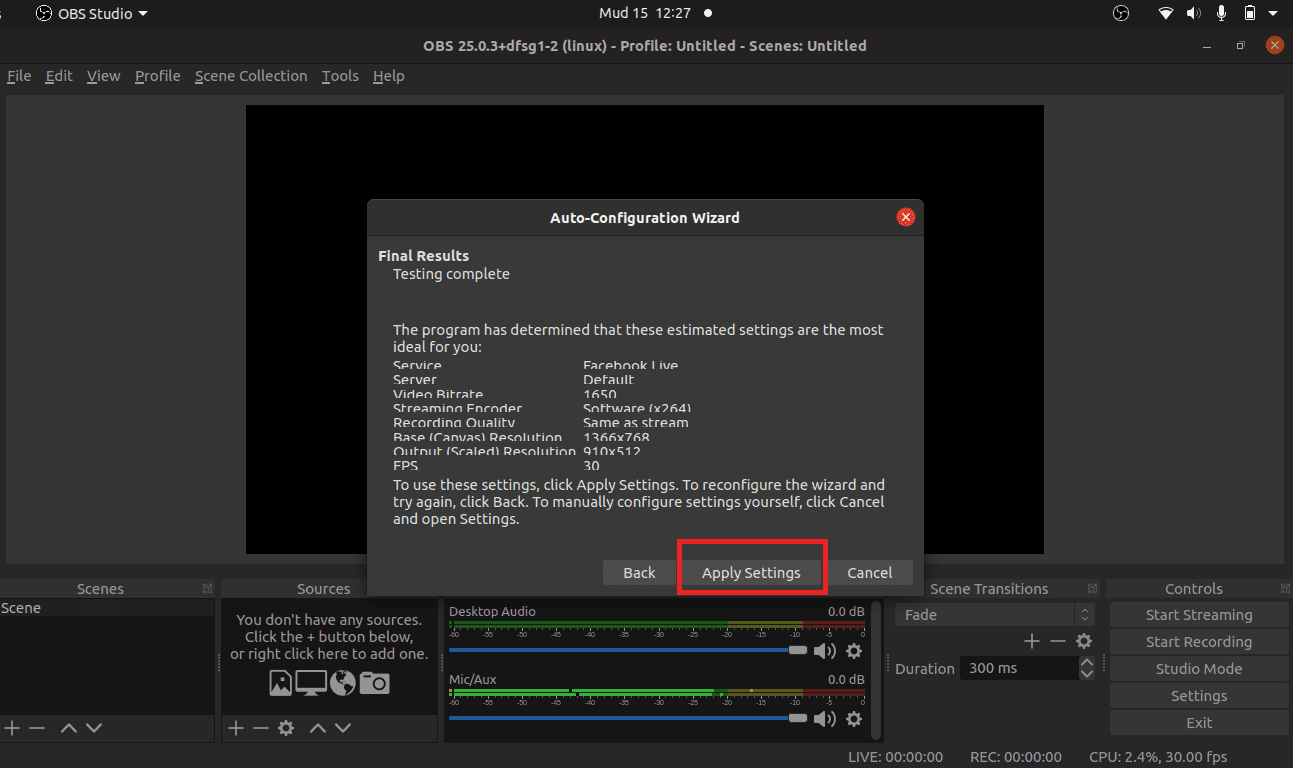Open transition properties gear icon
Viewport: 1293px width, 768px height.
(x=1084, y=641)
